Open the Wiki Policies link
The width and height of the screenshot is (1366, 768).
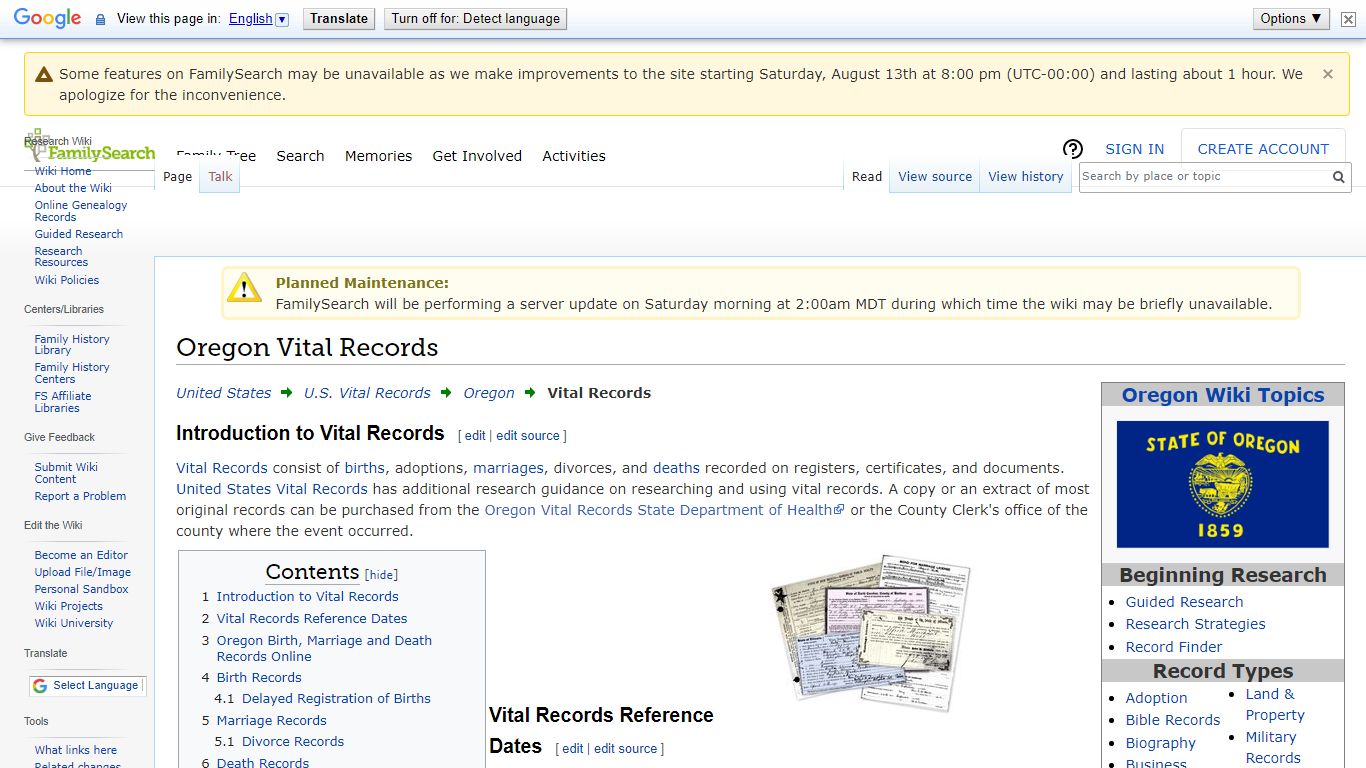click(67, 280)
